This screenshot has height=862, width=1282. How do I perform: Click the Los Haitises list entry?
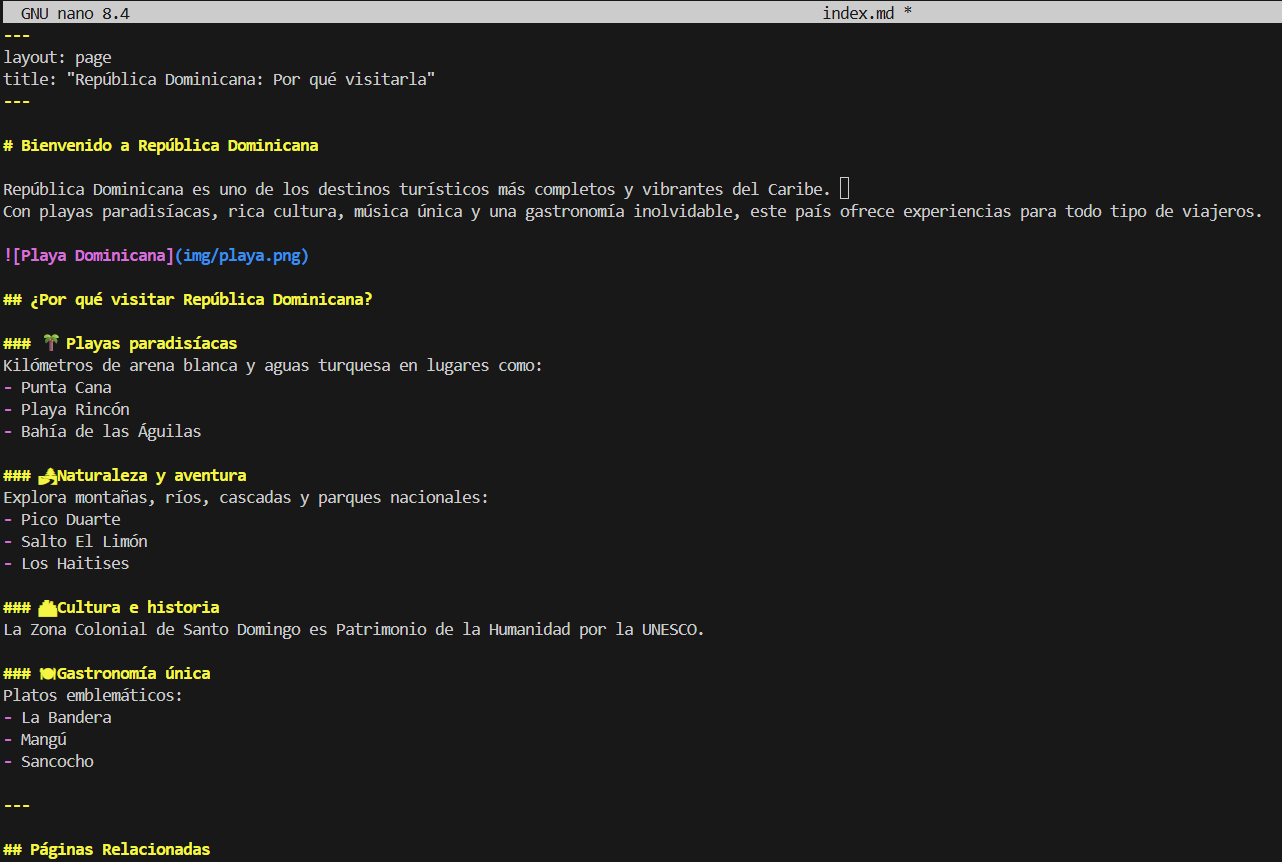(75, 564)
